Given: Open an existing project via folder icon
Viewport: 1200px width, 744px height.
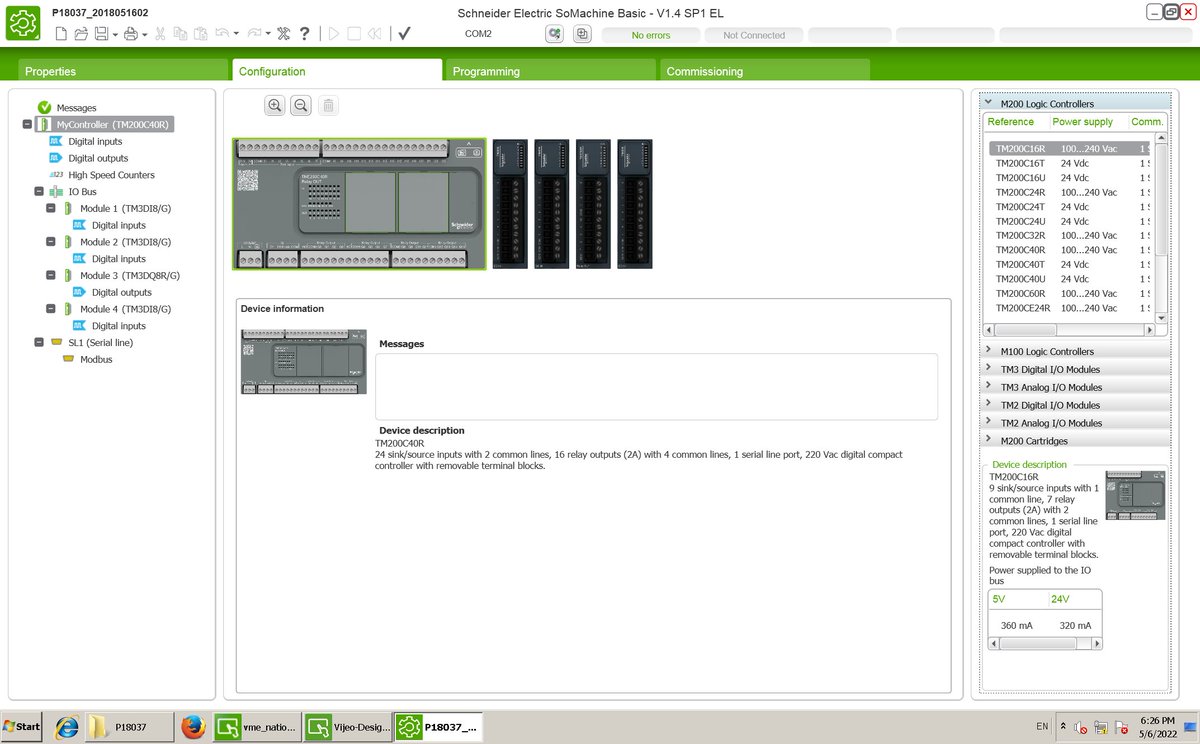Looking at the screenshot, I should click(81, 34).
